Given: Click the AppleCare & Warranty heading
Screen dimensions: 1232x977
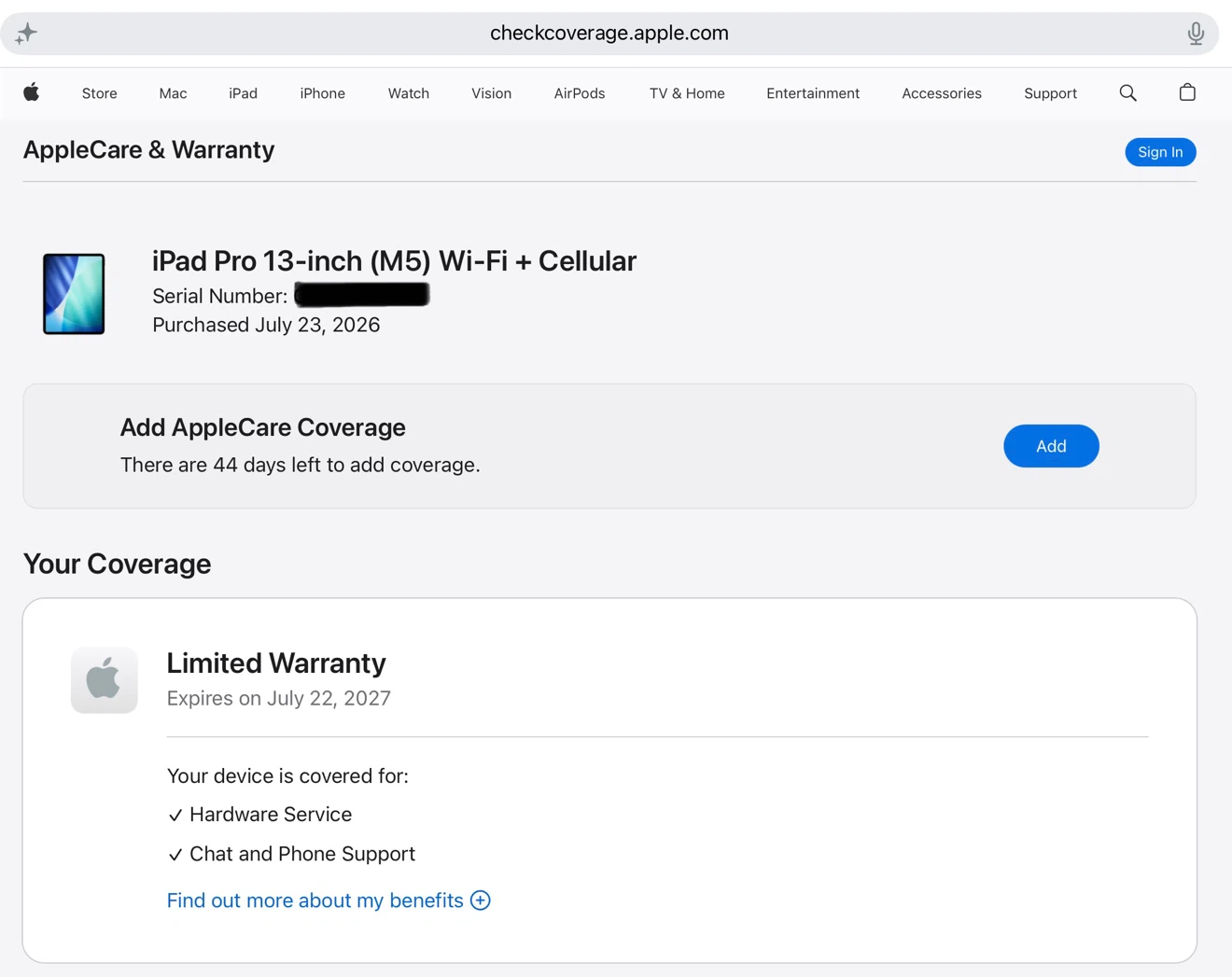Looking at the screenshot, I should [x=148, y=150].
